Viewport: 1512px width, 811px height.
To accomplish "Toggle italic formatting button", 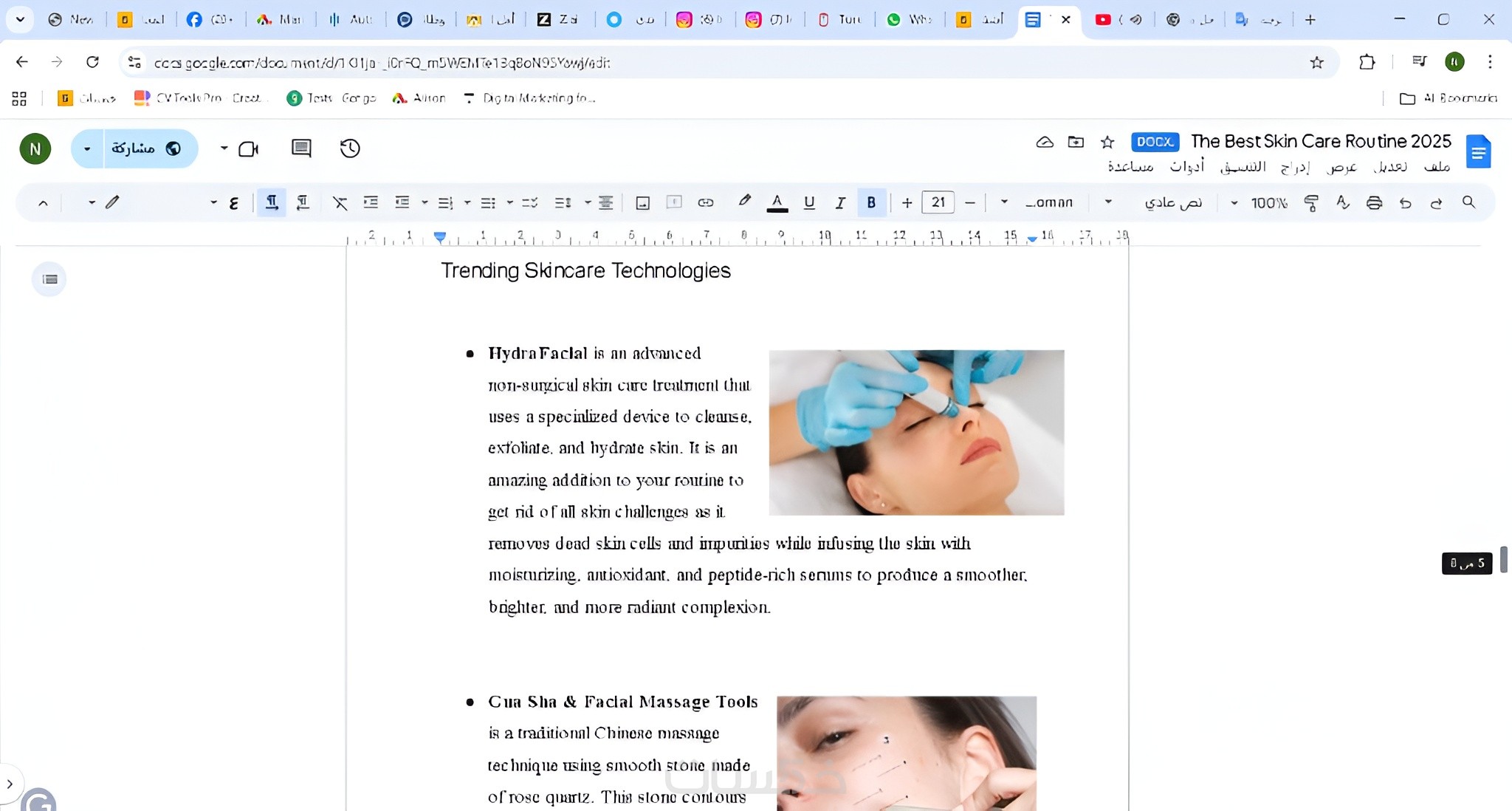I will [x=840, y=202].
